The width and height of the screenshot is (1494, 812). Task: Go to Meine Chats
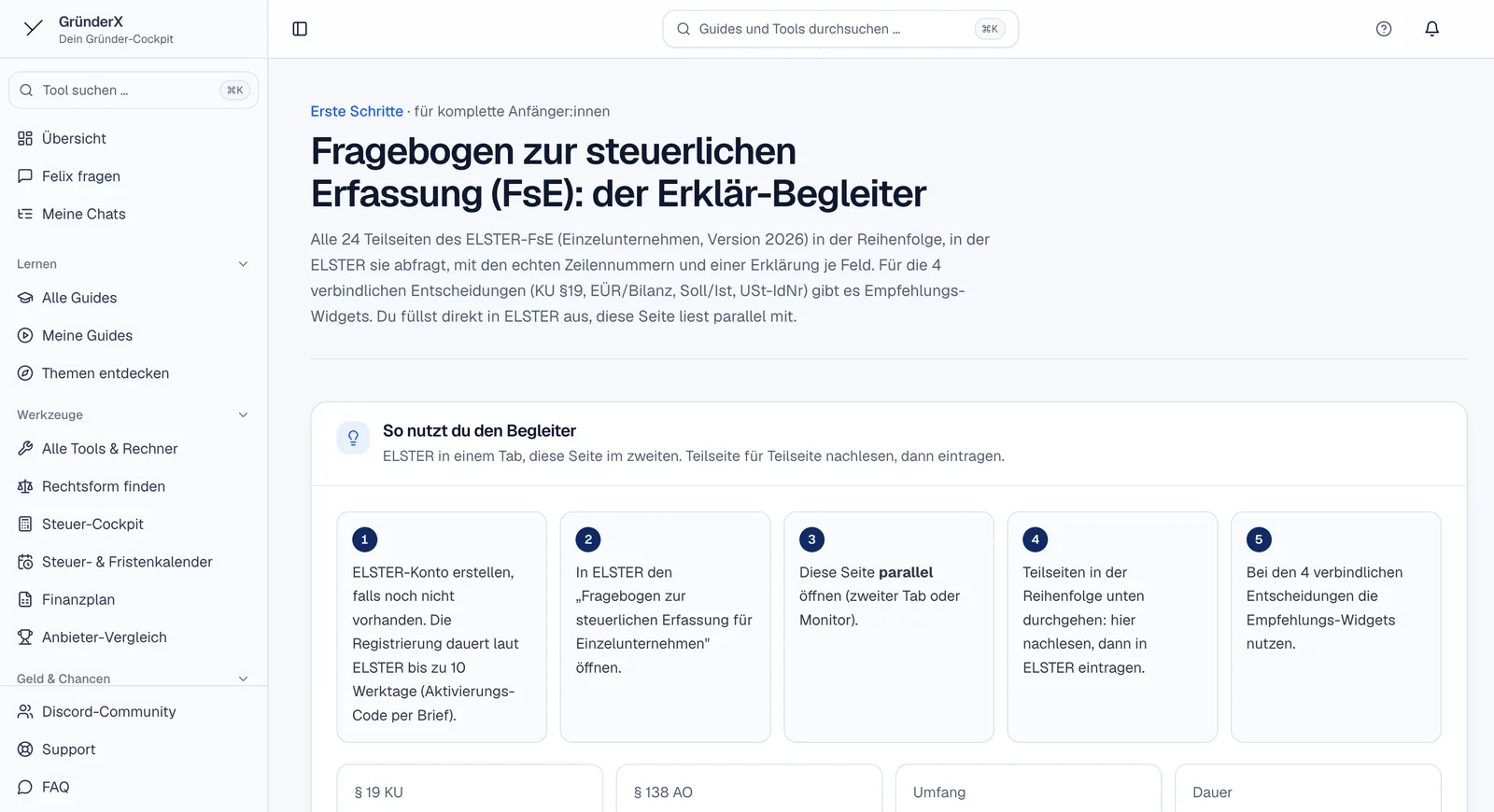coord(134,214)
